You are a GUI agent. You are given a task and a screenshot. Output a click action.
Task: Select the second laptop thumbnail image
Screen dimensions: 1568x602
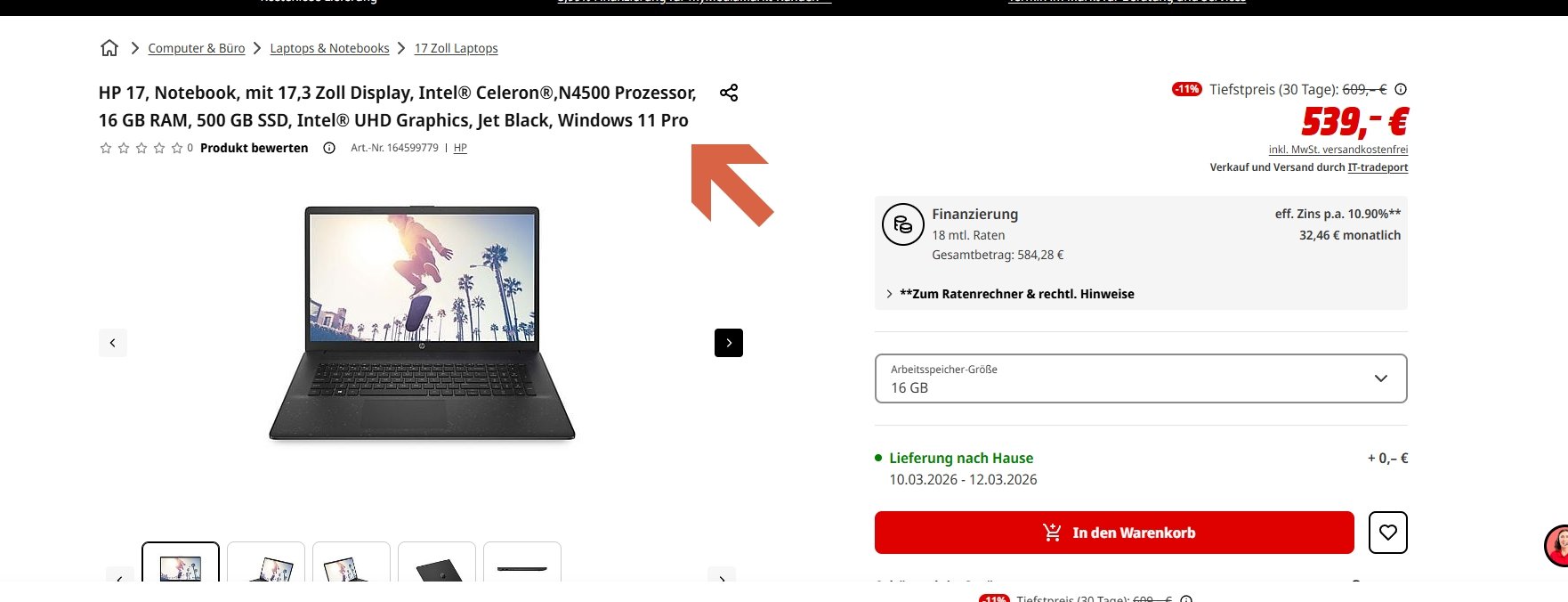click(x=266, y=563)
